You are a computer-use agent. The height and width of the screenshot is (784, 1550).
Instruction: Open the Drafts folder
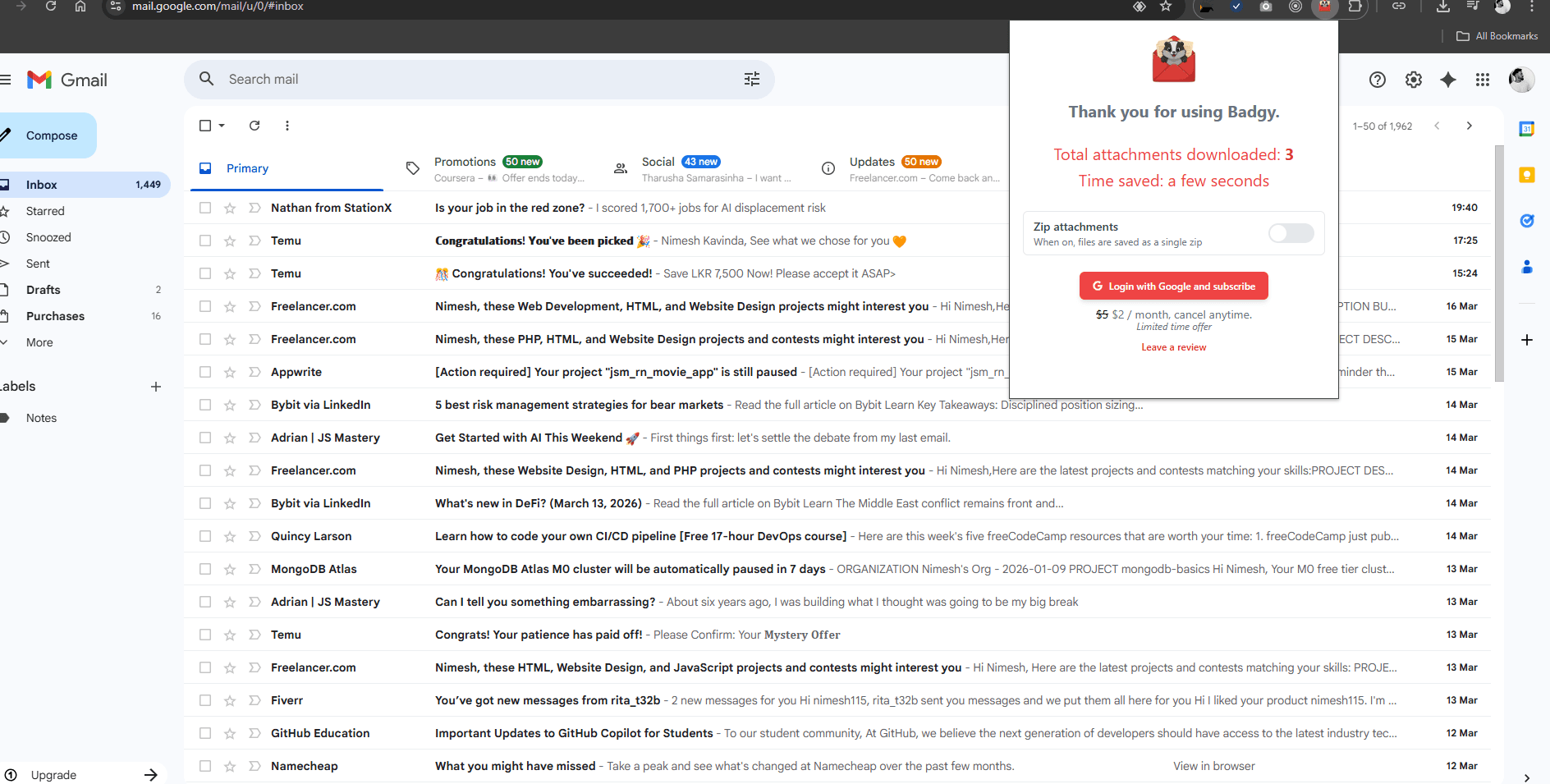click(44, 290)
